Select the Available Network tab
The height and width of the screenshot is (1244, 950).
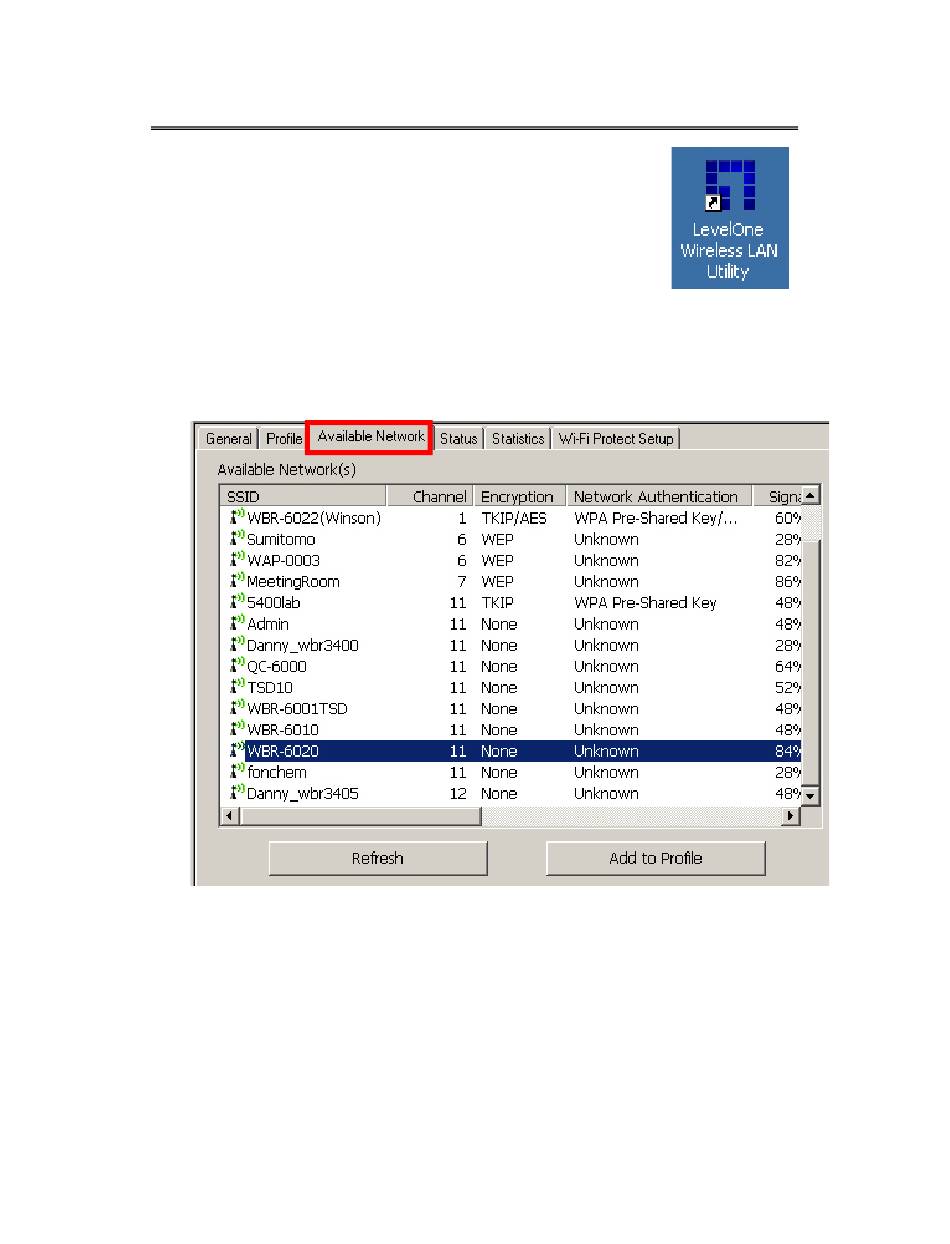370,437
